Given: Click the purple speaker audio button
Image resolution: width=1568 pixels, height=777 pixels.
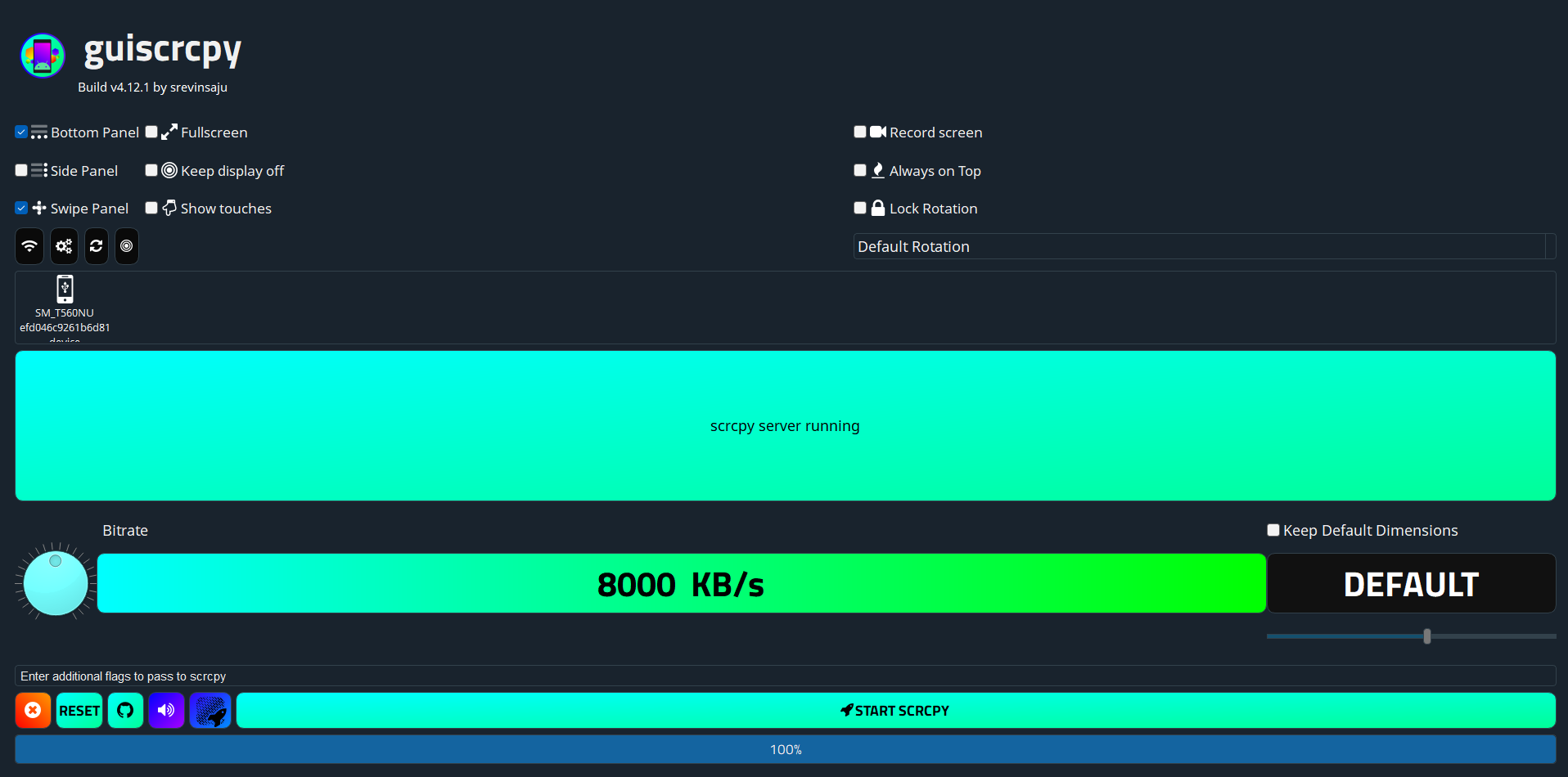Looking at the screenshot, I should tap(166, 710).
